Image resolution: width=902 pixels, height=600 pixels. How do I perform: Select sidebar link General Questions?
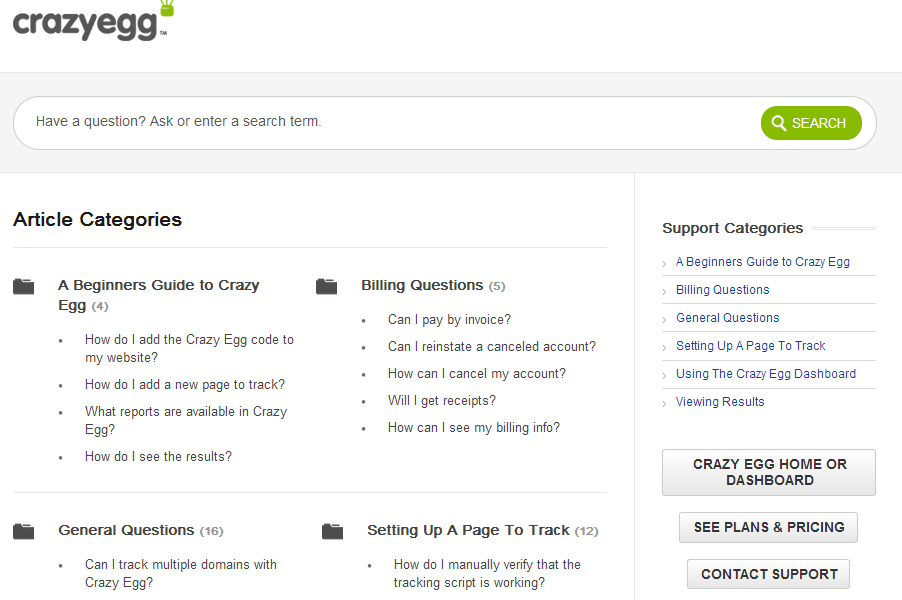(x=728, y=318)
